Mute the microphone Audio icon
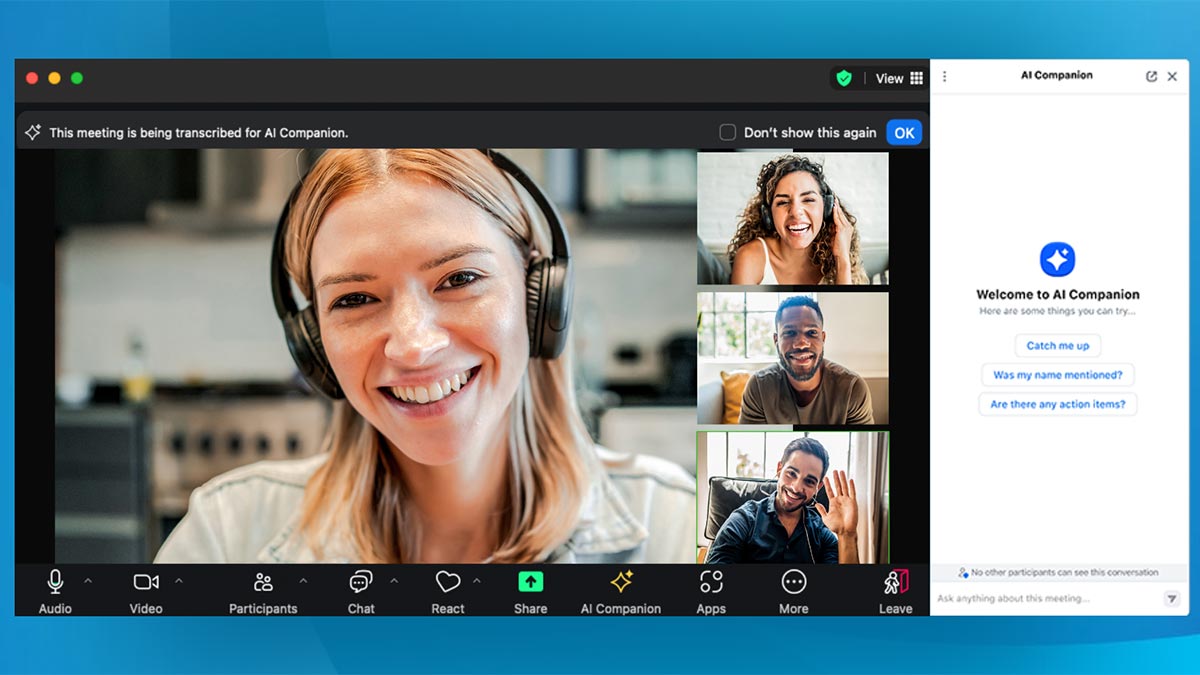 tap(55, 582)
